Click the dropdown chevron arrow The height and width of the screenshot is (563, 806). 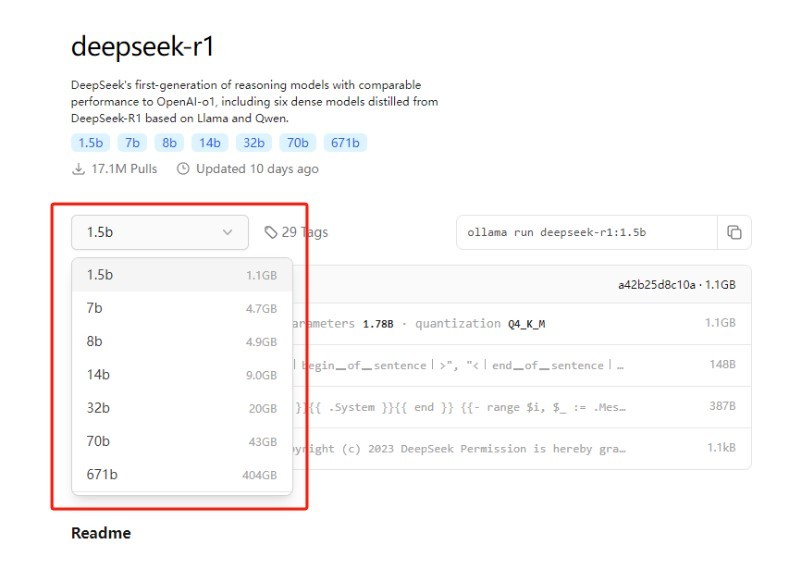[x=227, y=232]
